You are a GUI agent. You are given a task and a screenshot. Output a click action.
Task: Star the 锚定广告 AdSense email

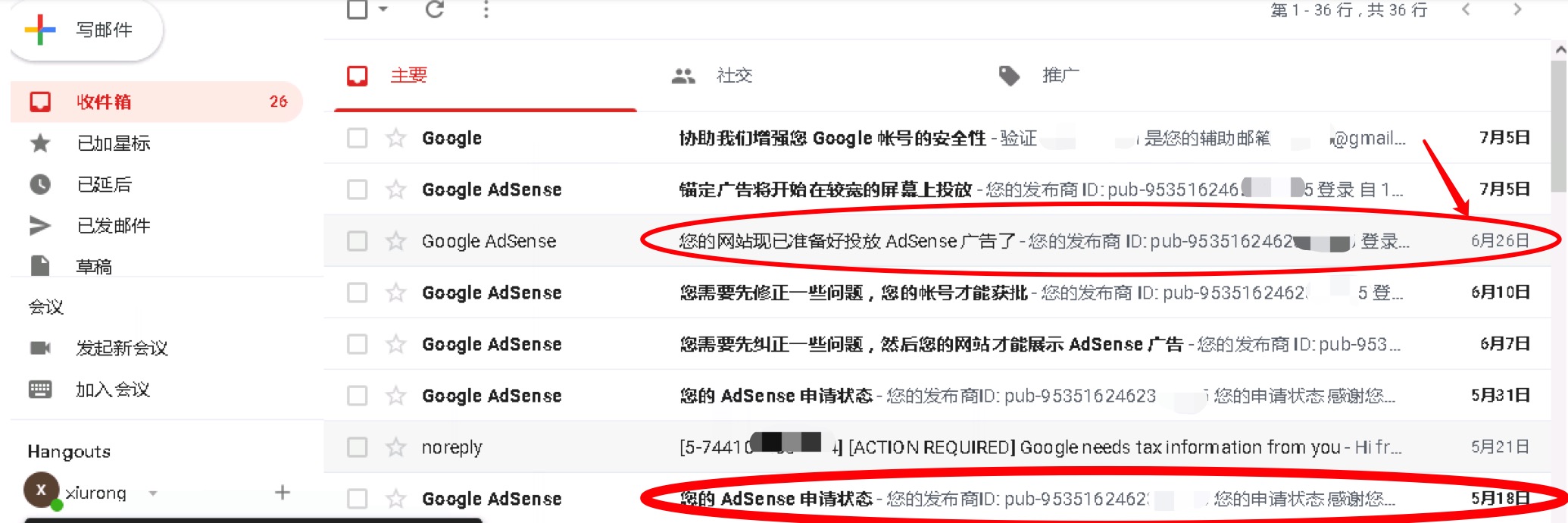tap(395, 189)
